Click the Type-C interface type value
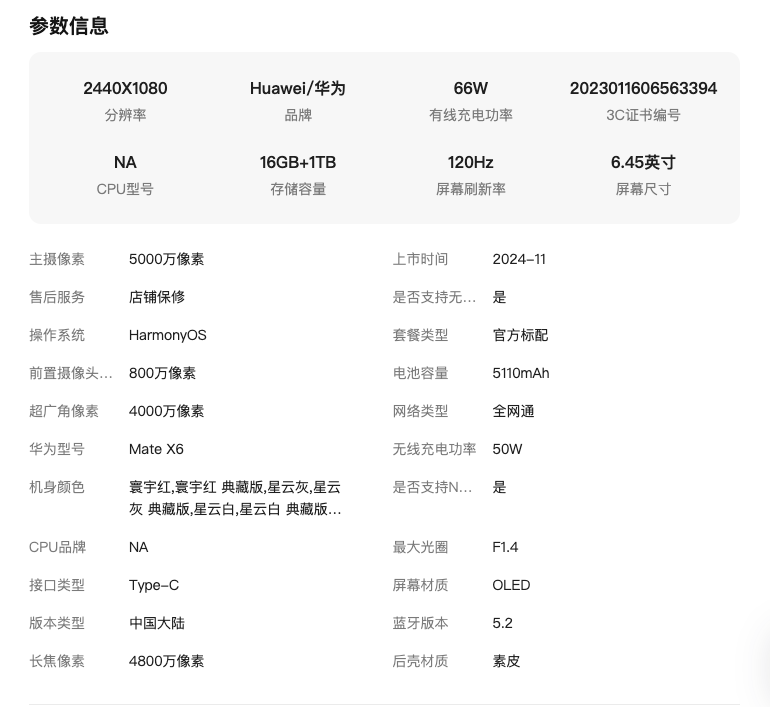 154,585
